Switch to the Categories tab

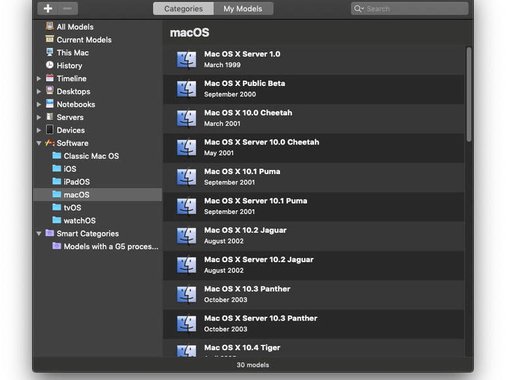pyautogui.click(x=183, y=9)
